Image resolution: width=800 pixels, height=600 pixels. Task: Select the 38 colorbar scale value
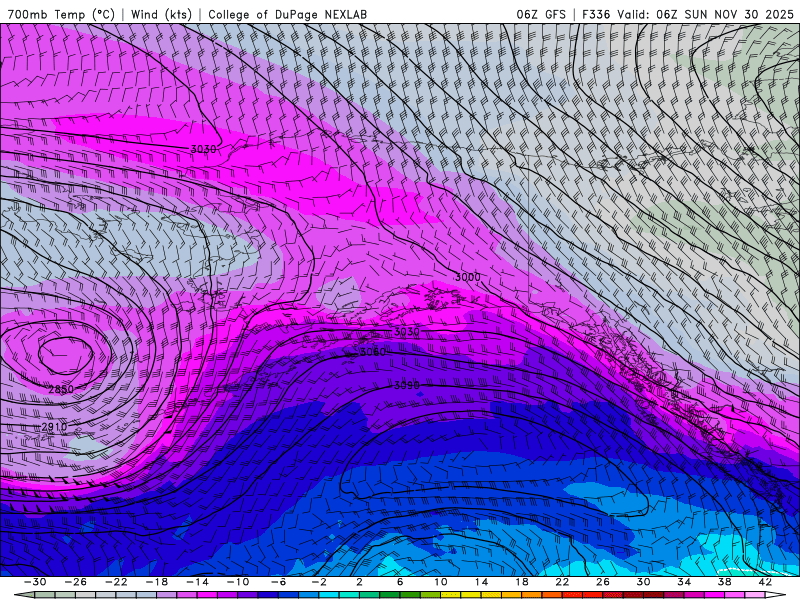pos(724,582)
